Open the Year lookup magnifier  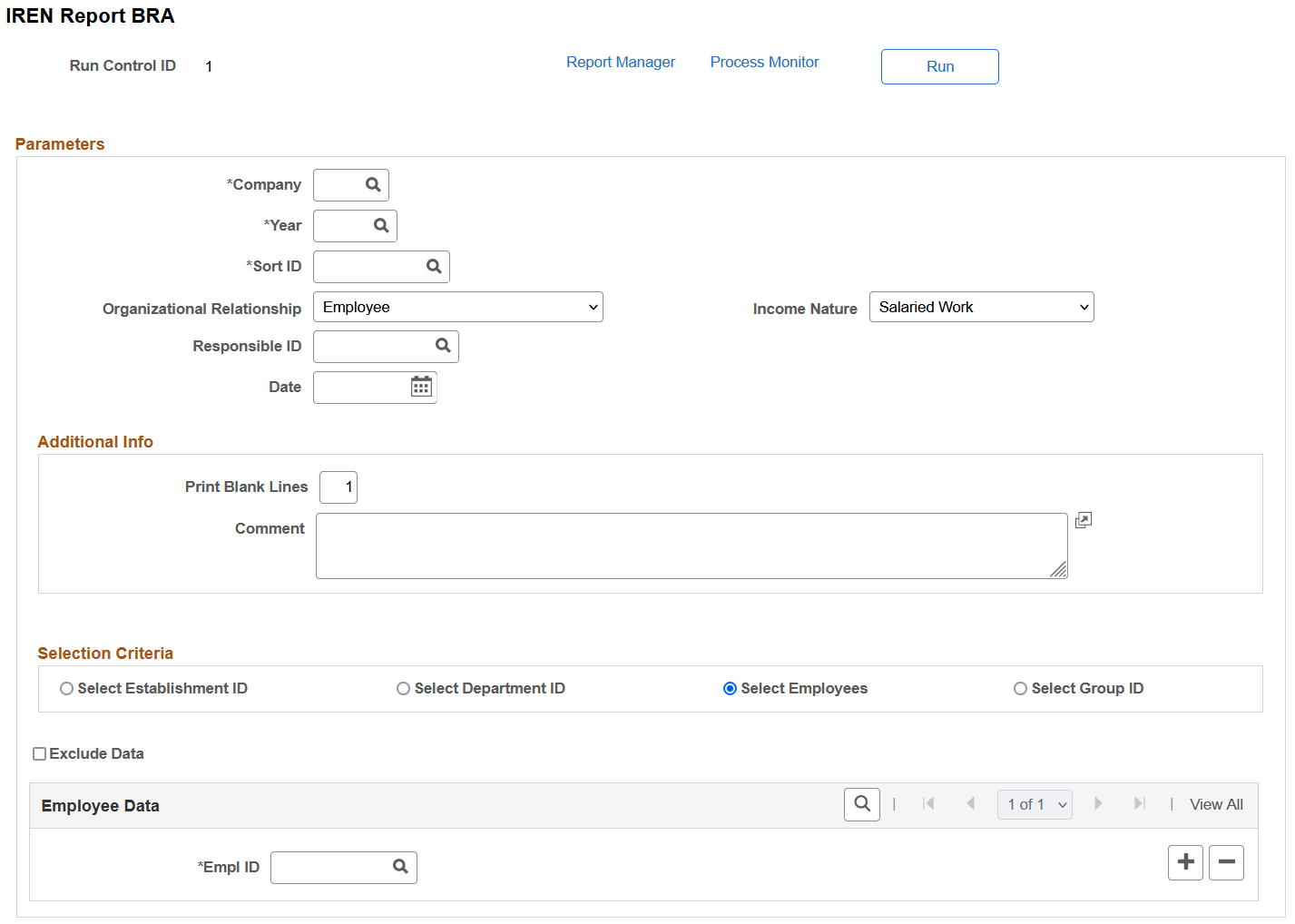point(381,226)
